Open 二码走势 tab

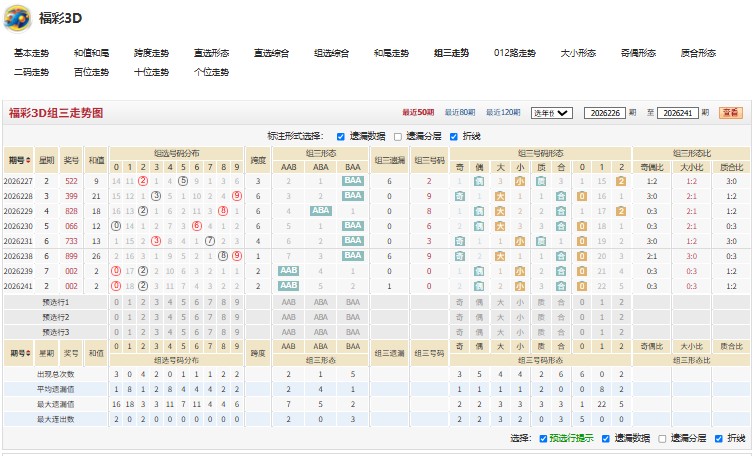[31, 72]
